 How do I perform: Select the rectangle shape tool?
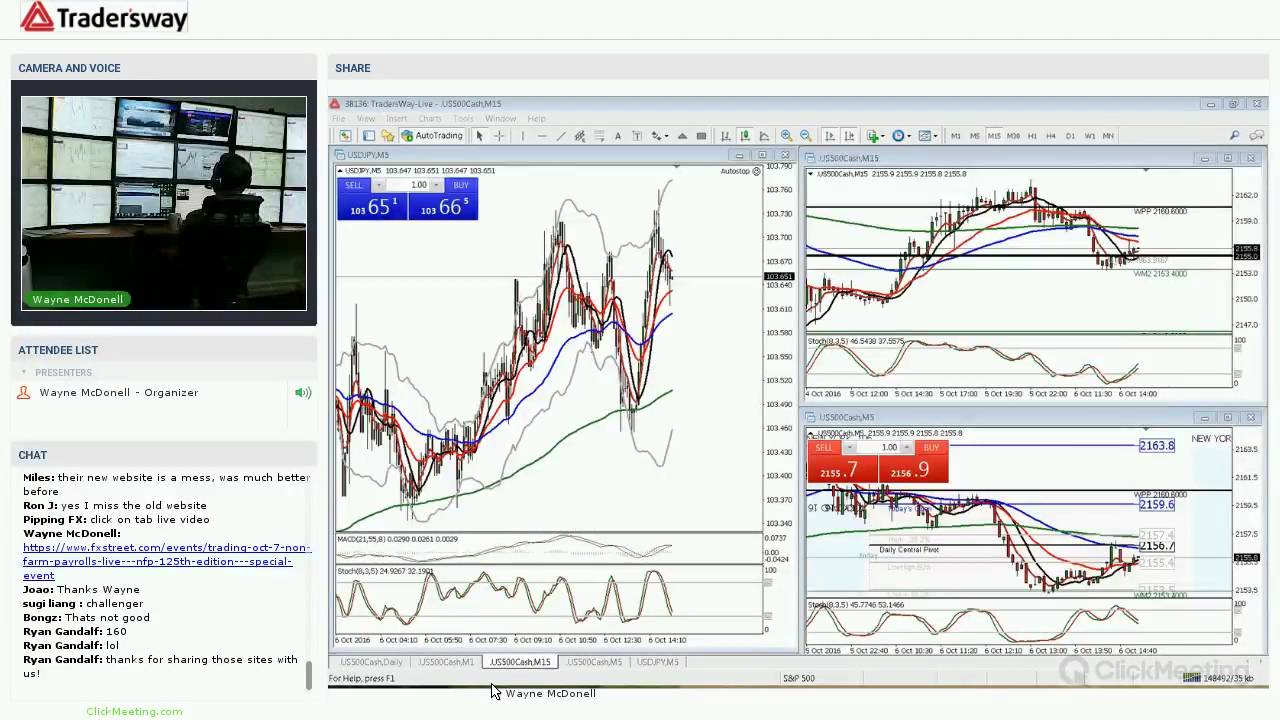pyautogui.click(x=702, y=135)
